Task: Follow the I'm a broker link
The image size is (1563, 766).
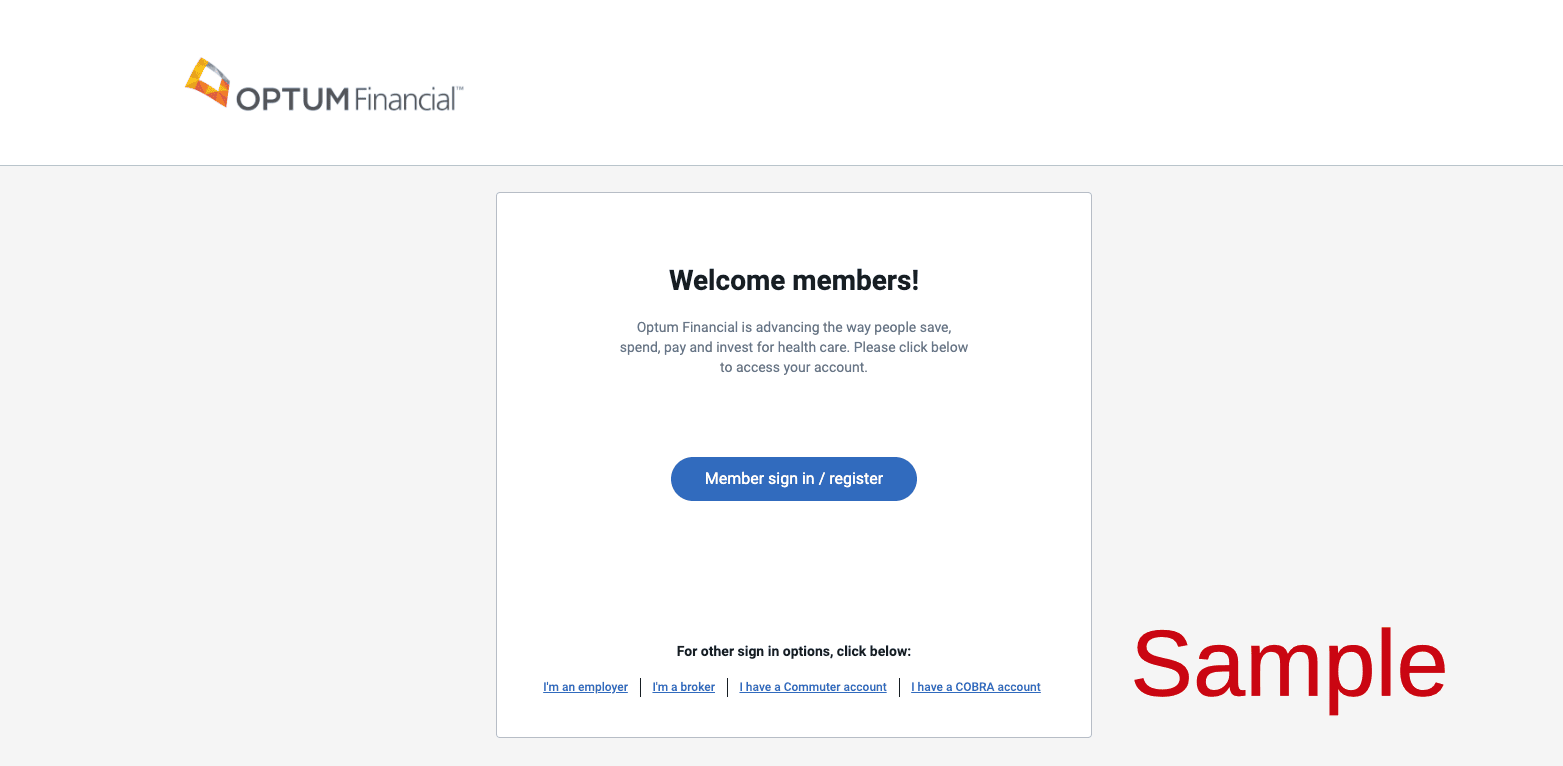Action: click(684, 687)
